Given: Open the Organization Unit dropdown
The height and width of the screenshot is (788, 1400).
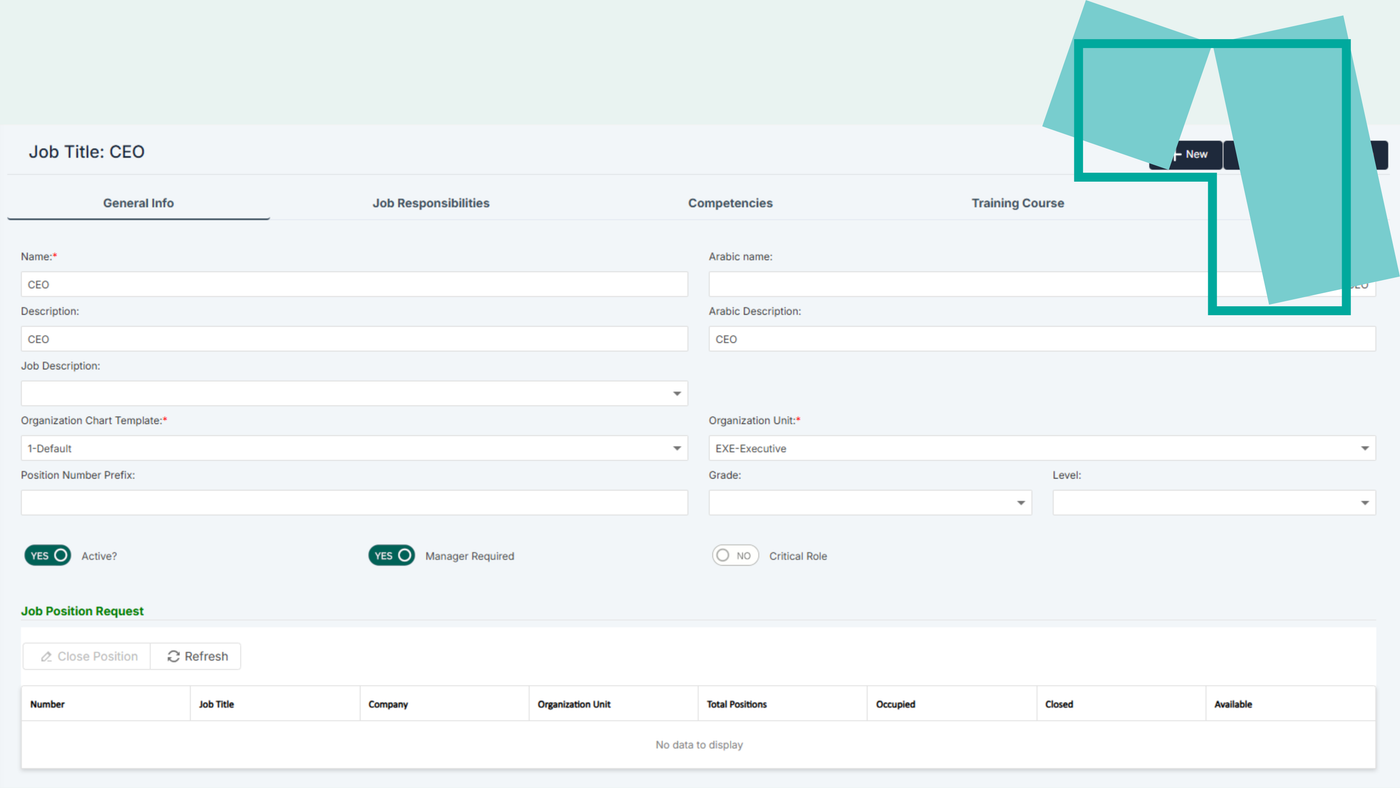Looking at the screenshot, I should point(1364,449).
